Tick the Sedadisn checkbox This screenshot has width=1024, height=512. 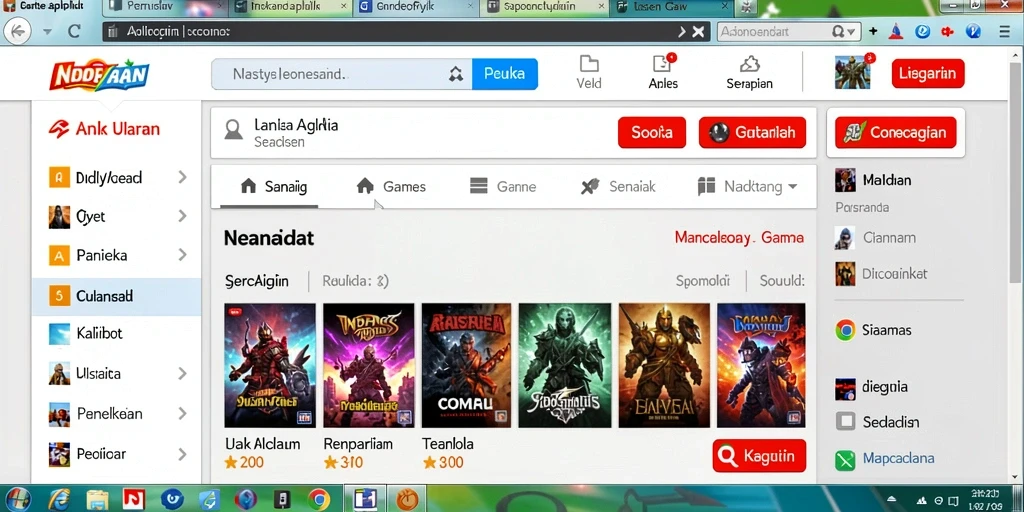click(845, 422)
